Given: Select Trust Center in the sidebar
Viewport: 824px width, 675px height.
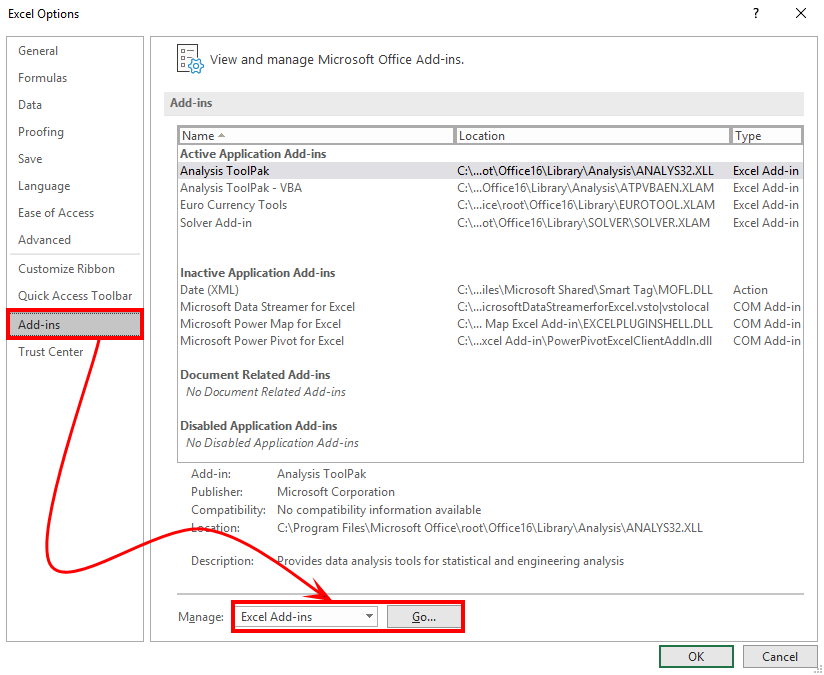Looking at the screenshot, I should (51, 352).
